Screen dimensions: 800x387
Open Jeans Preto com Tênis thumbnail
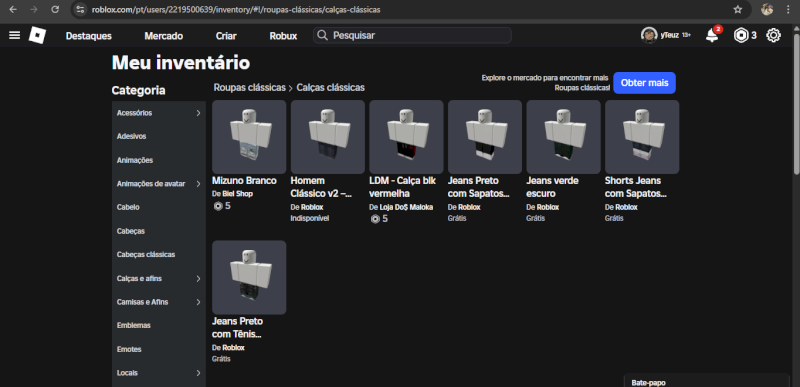tap(249, 277)
